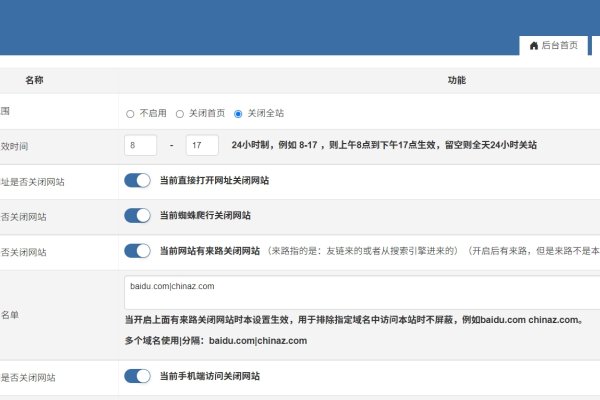Click the whitelist textarea with baidu.com|chinaz.com
This screenshot has height=400, width=600.
tap(362, 292)
